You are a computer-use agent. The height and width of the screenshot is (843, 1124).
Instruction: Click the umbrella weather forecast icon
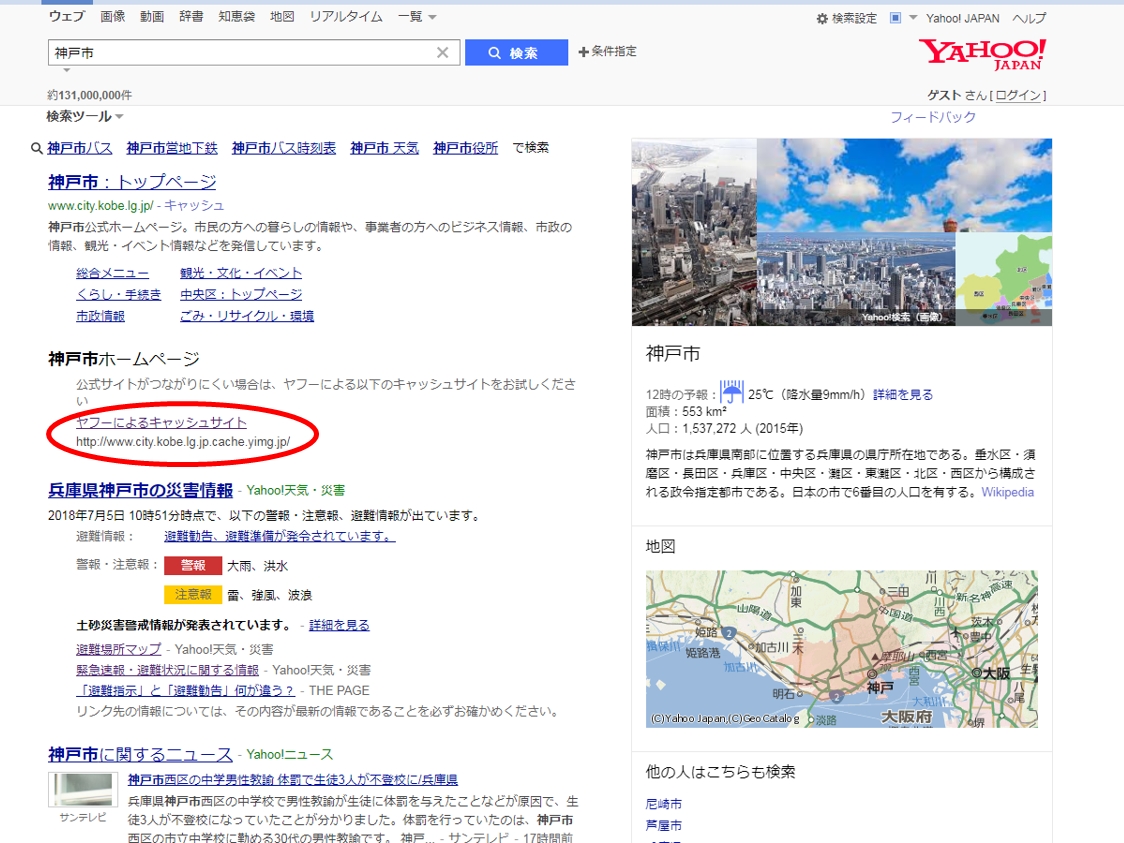(731, 392)
